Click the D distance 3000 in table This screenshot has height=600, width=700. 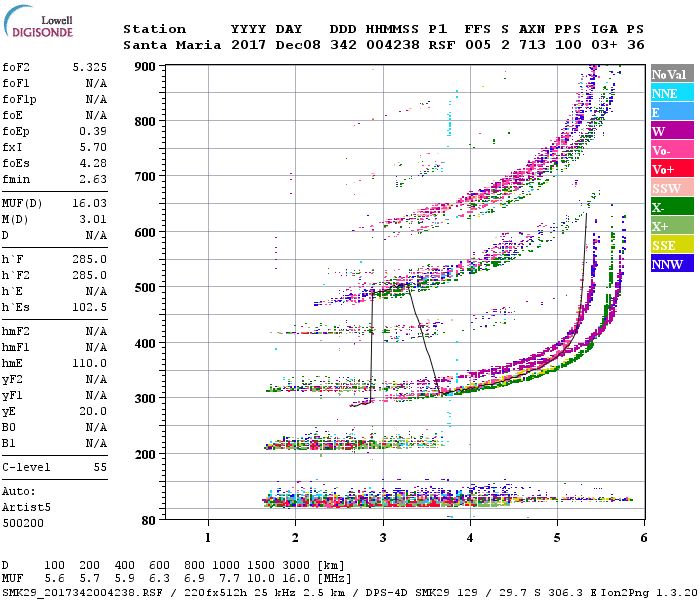coord(296,565)
